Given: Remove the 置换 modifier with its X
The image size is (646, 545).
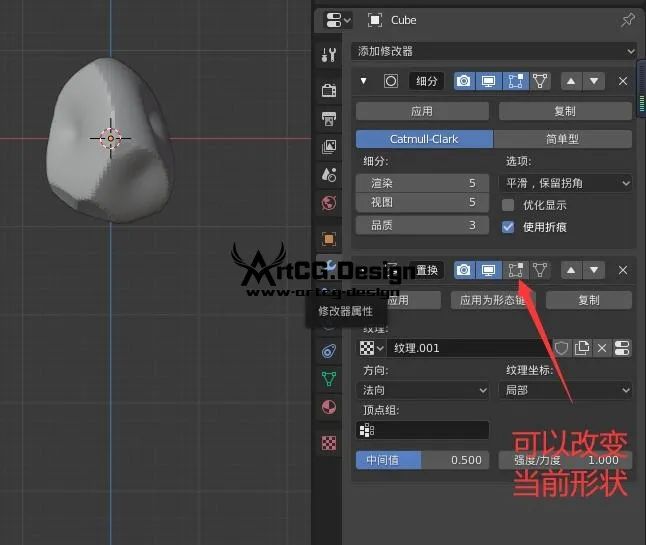Looking at the screenshot, I should (623, 270).
